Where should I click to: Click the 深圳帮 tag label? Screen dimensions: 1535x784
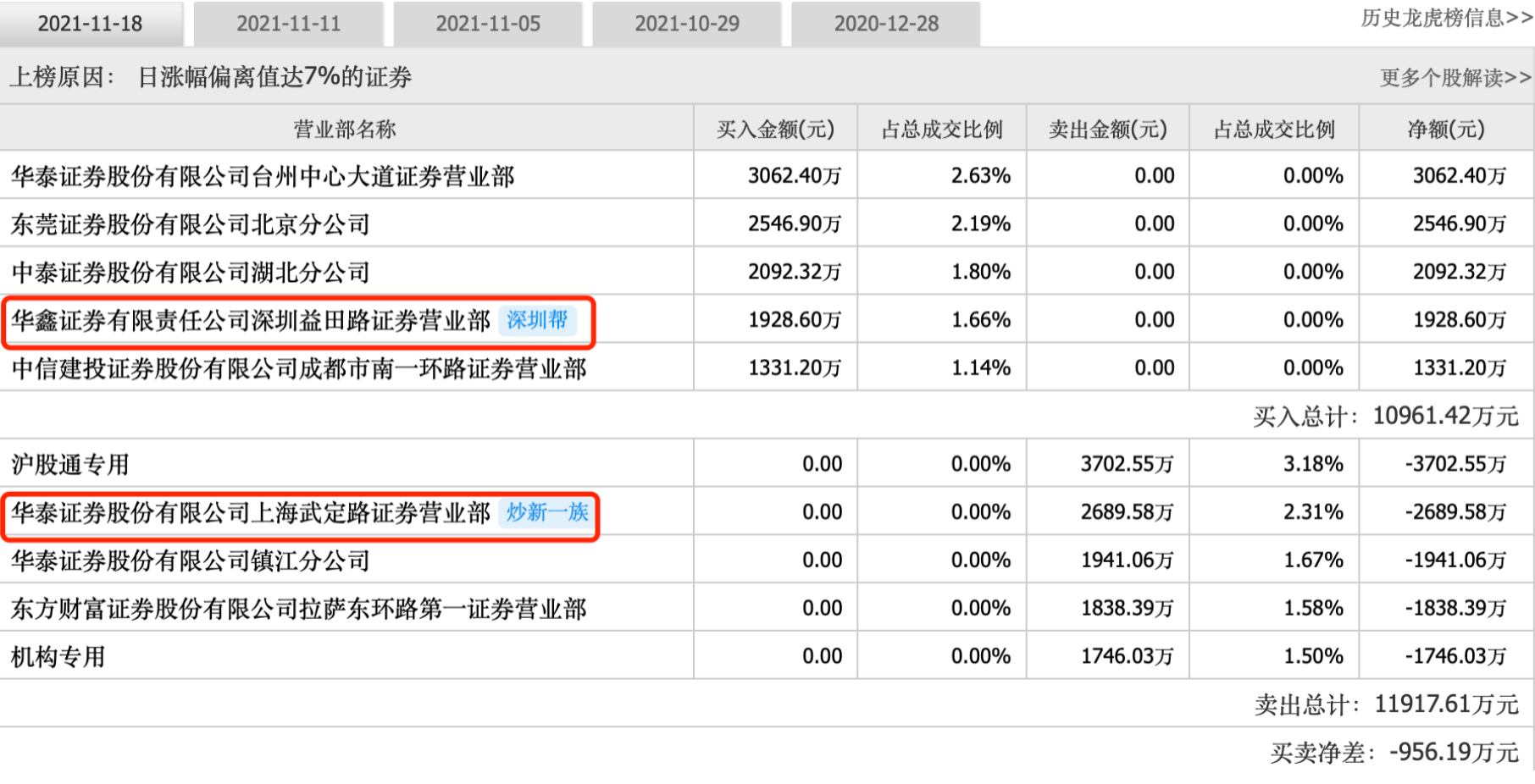(x=538, y=320)
